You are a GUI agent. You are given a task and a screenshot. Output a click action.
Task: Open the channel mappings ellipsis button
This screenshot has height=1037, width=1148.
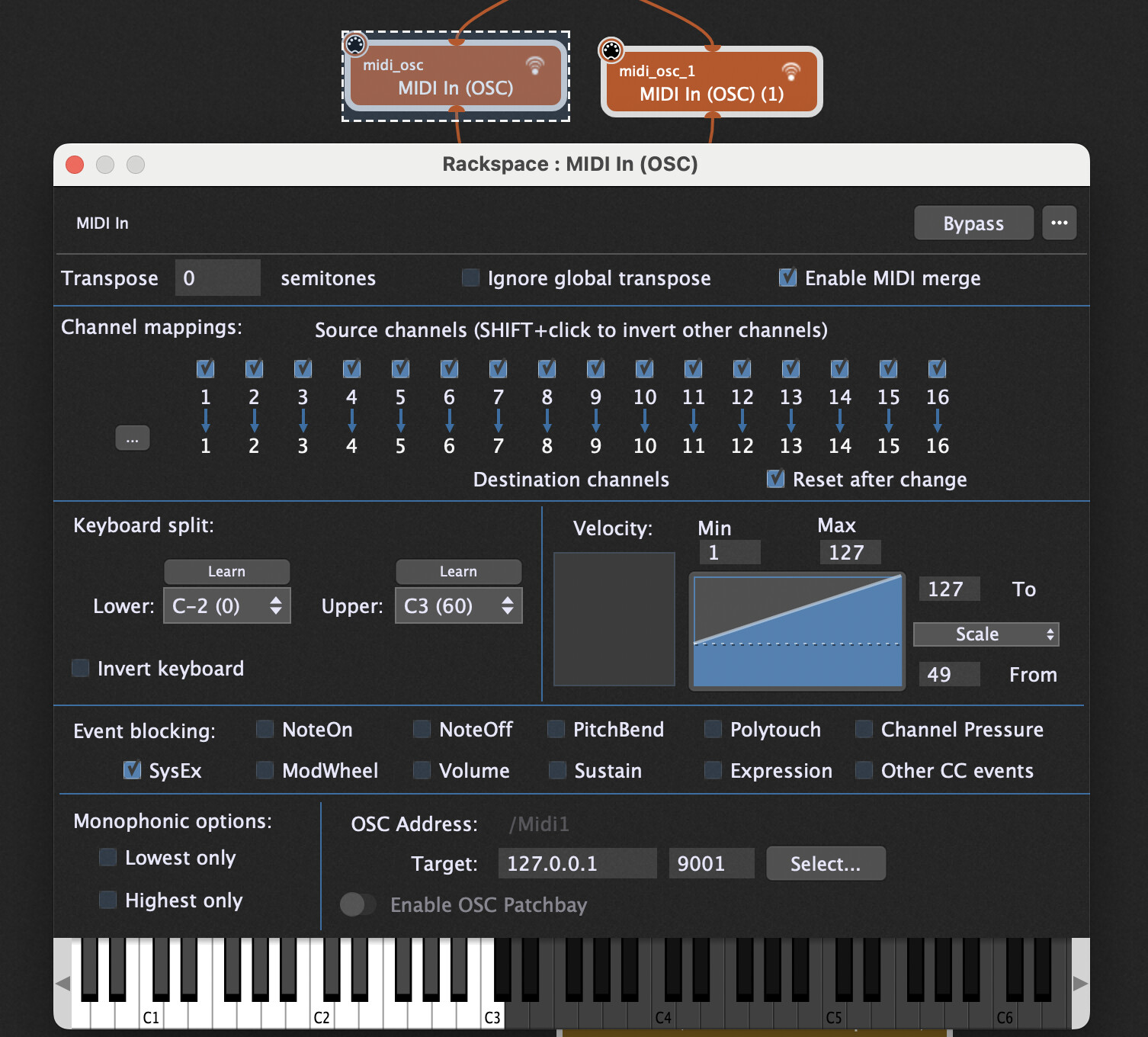pos(133,438)
